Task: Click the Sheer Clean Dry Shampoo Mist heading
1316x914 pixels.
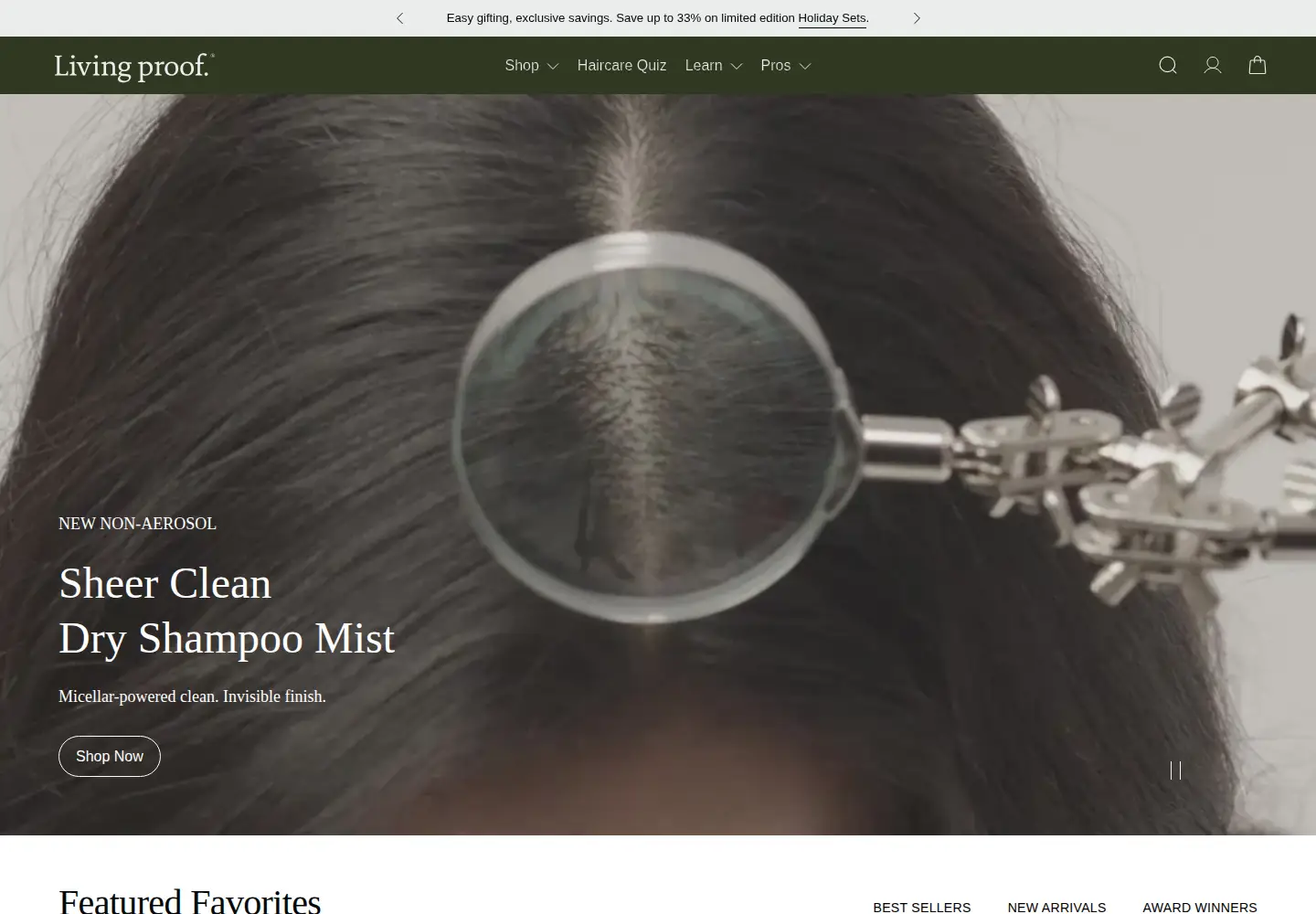Action: click(227, 611)
